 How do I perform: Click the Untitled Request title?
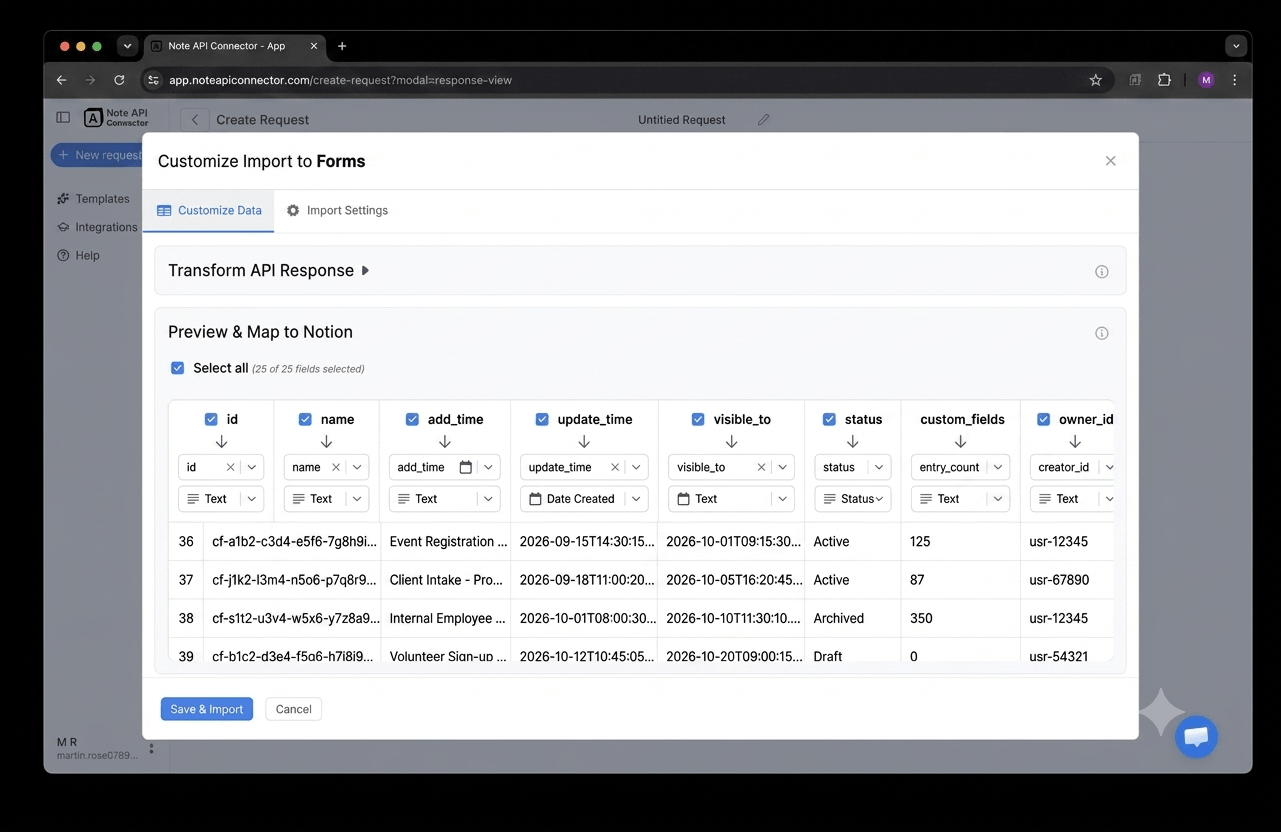[x=682, y=120]
